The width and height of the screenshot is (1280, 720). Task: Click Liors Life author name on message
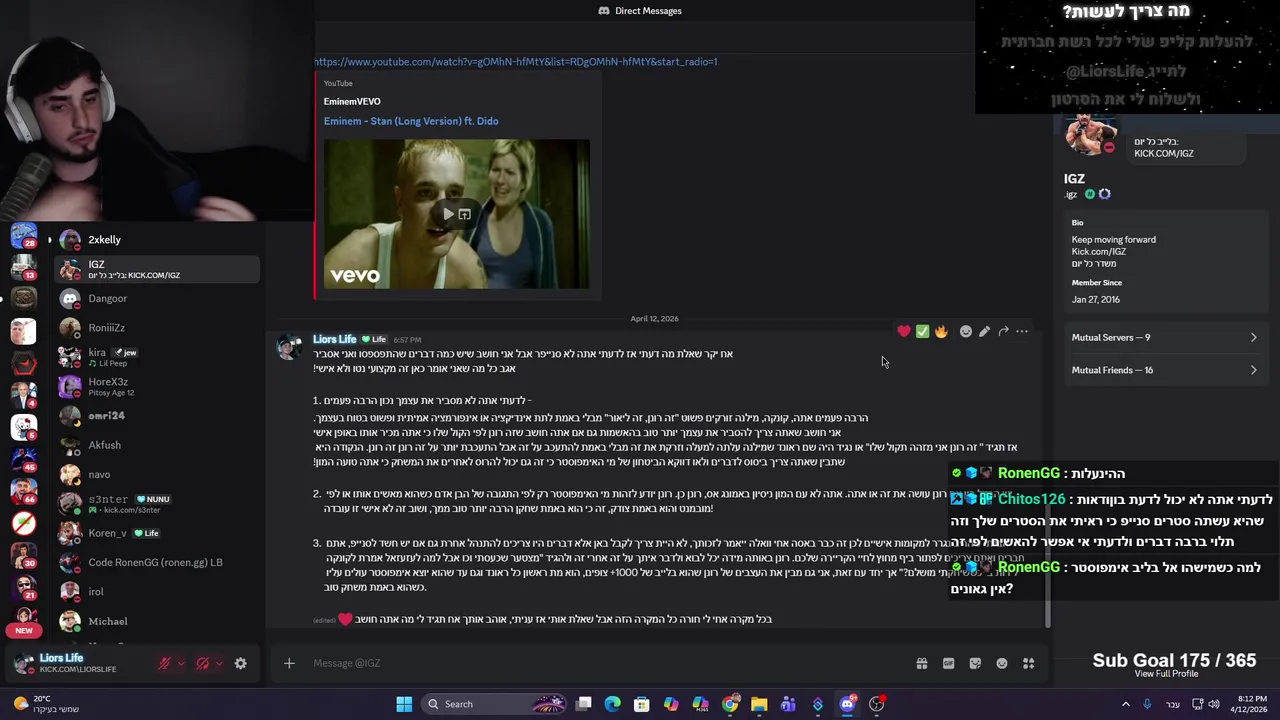(334, 339)
